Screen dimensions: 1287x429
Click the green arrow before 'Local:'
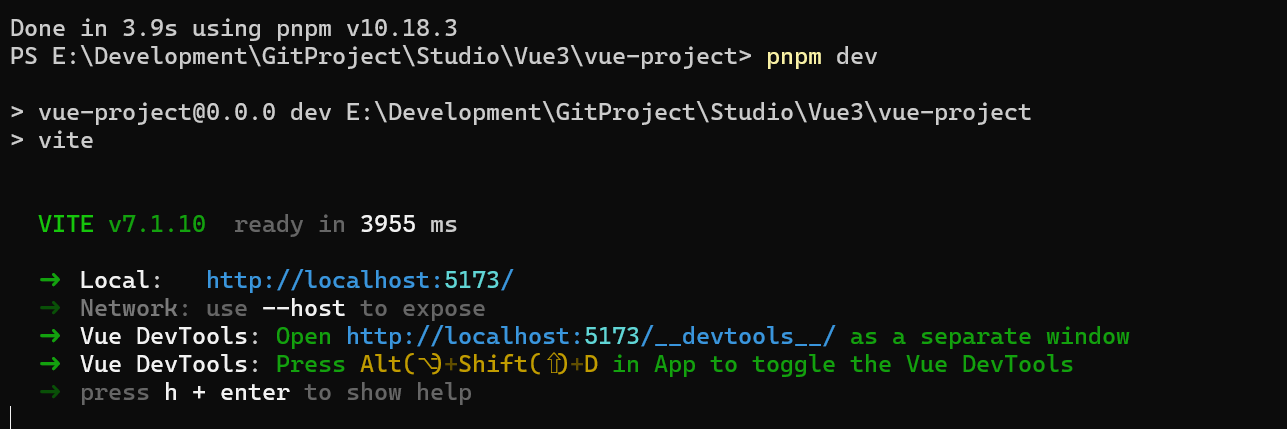coord(50,280)
